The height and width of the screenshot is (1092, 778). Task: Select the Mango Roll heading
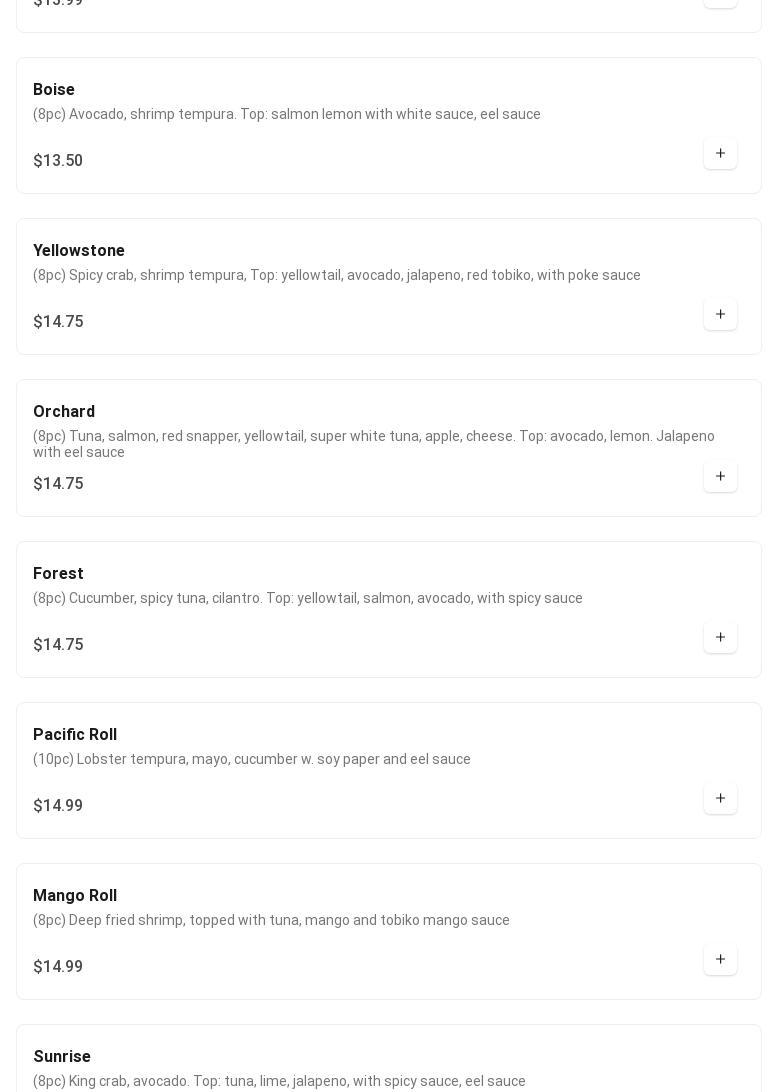coord(75,896)
